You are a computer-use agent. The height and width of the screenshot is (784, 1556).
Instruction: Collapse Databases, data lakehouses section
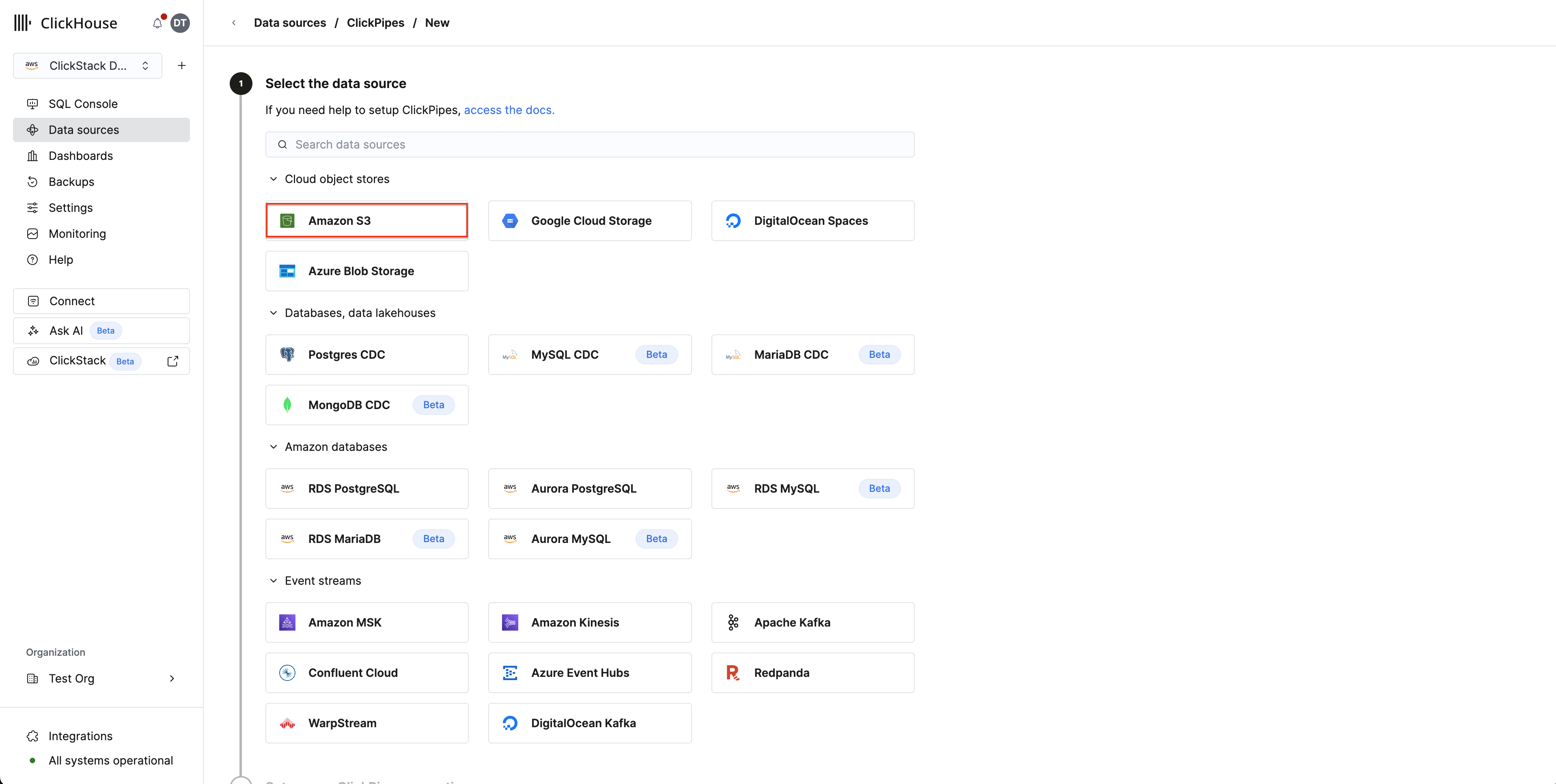point(274,313)
